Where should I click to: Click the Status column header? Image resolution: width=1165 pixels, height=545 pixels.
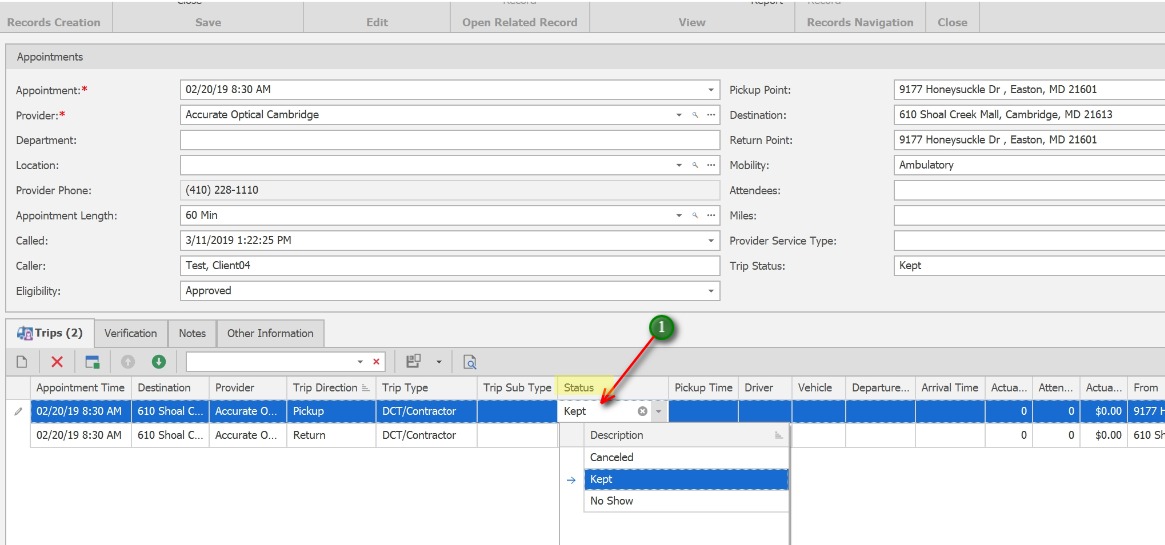[x=613, y=388]
